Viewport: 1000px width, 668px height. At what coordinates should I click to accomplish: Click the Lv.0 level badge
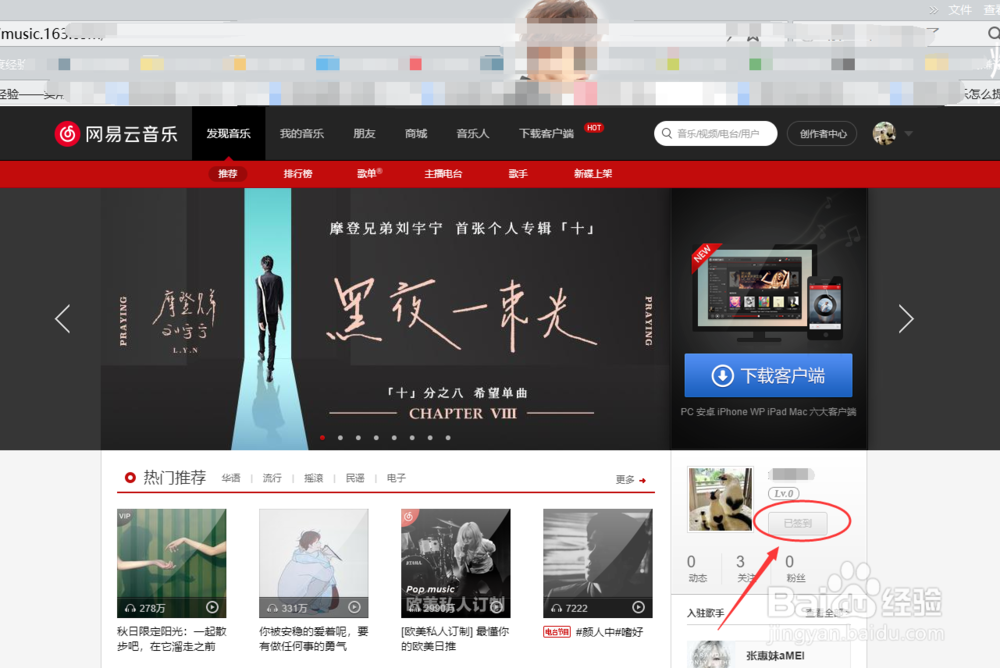coord(784,494)
